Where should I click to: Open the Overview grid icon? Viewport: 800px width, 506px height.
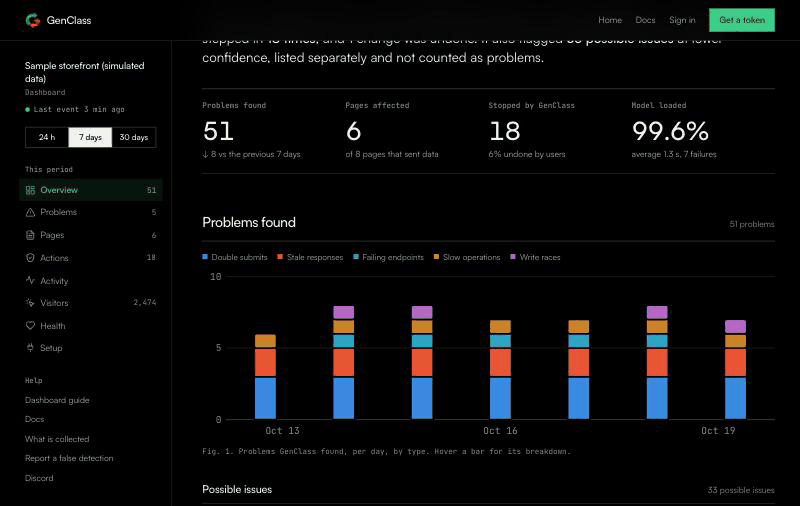click(x=30, y=190)
